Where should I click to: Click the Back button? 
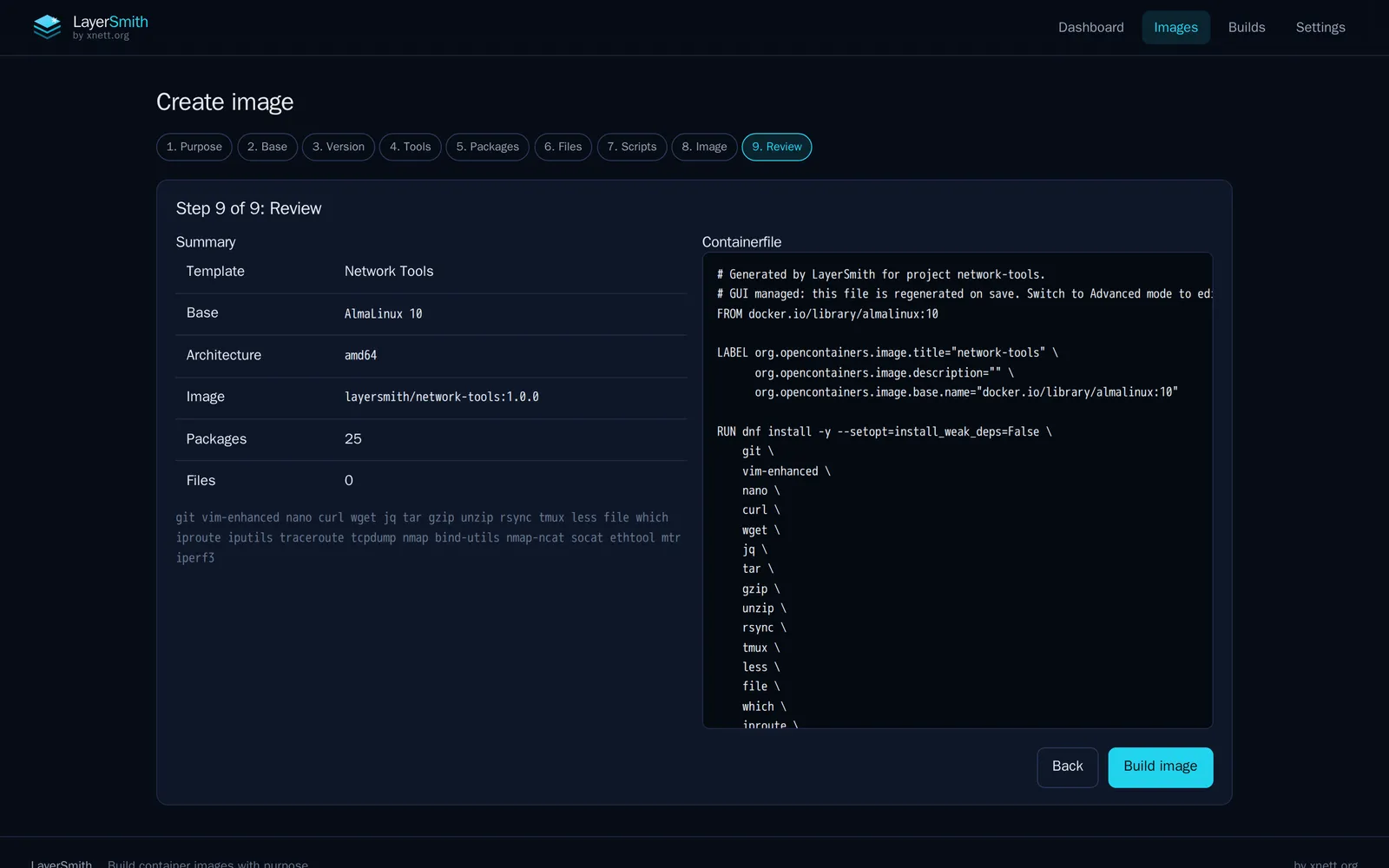coord(1068,767)
